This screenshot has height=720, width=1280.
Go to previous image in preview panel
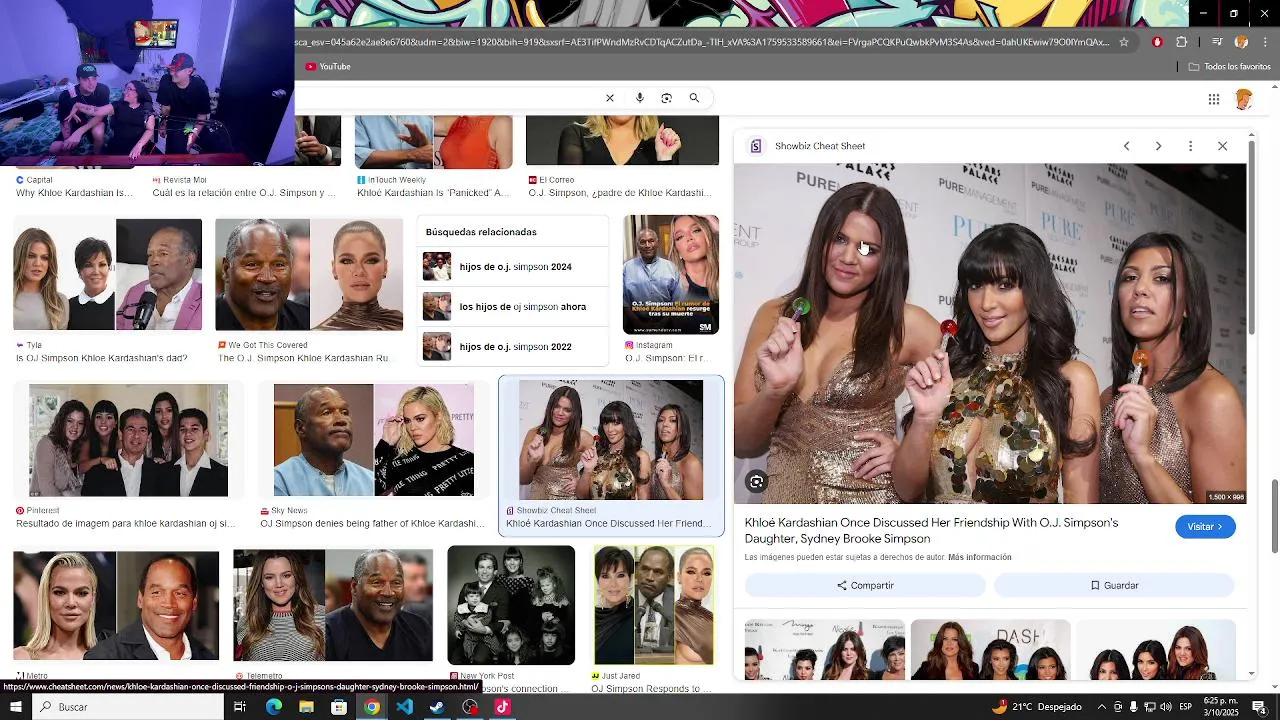click(1126, 146)
